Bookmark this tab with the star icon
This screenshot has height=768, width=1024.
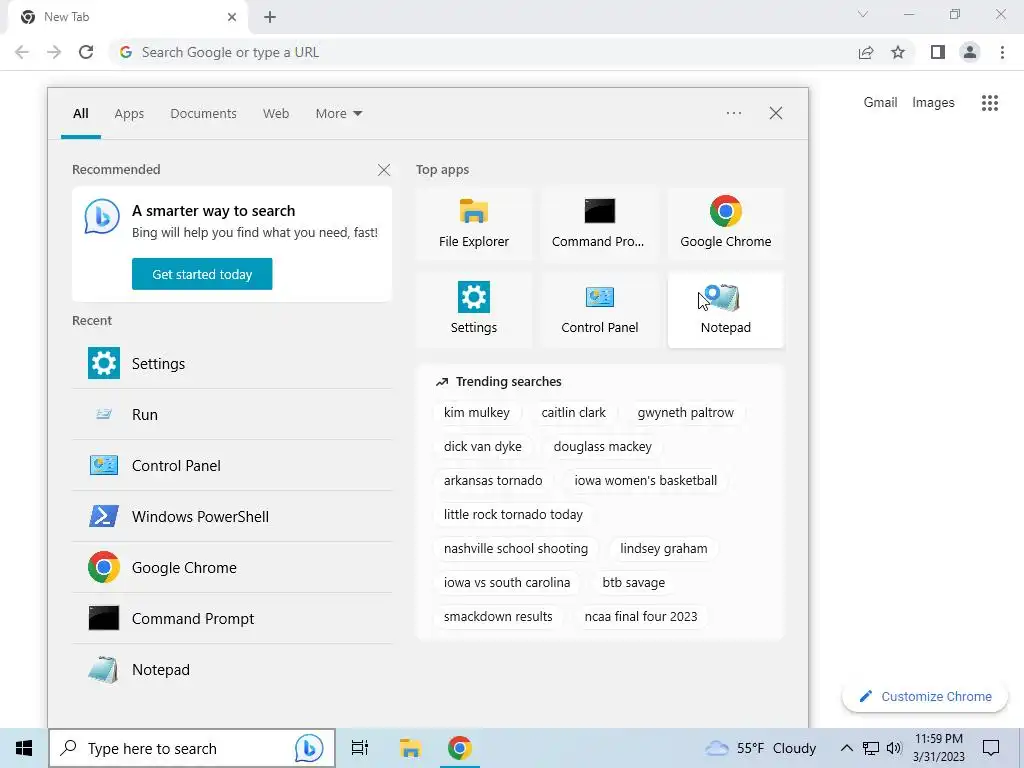coord(898,52)
